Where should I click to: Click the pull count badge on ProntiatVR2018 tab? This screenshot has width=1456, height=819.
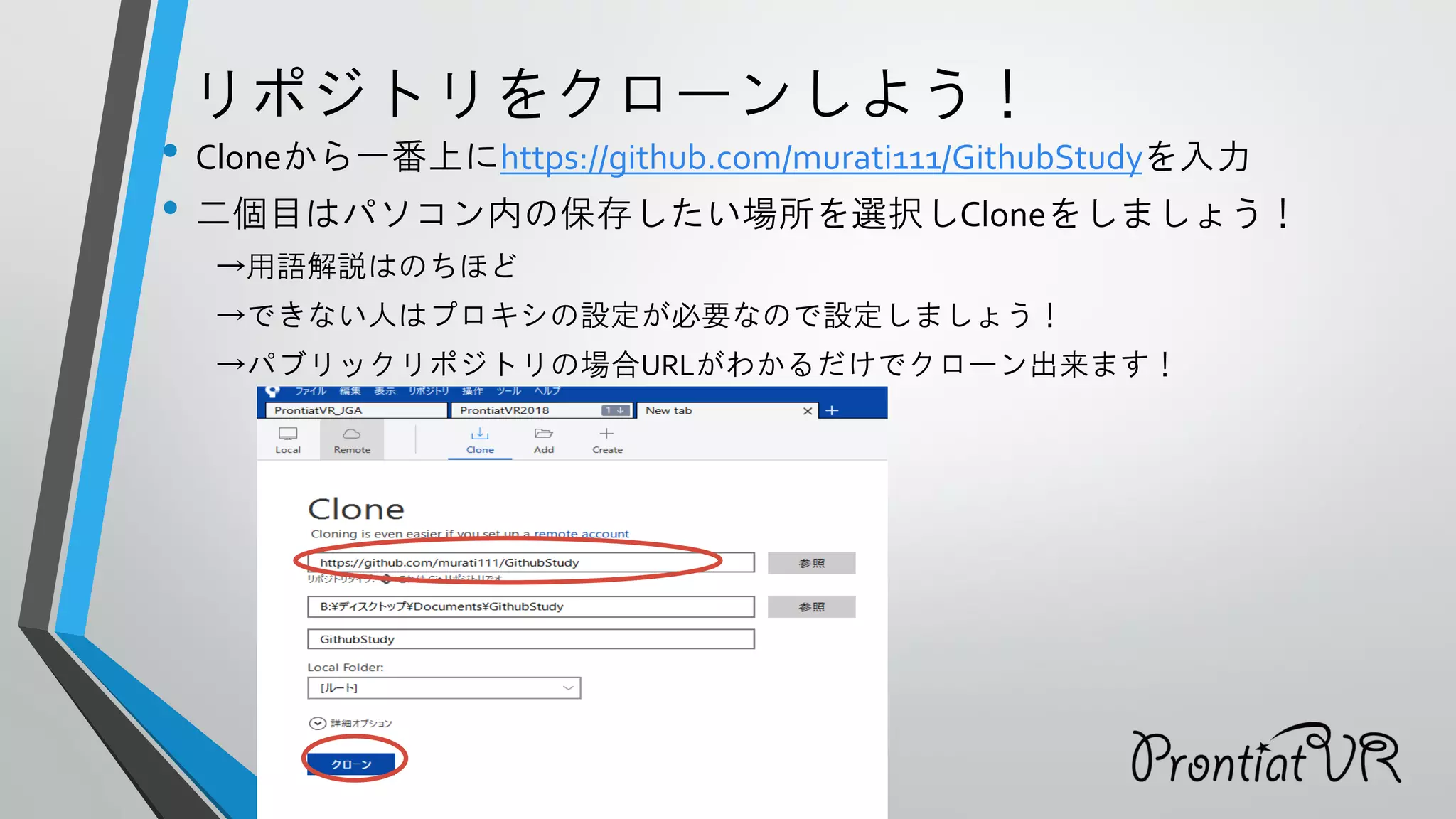[615, 410]
